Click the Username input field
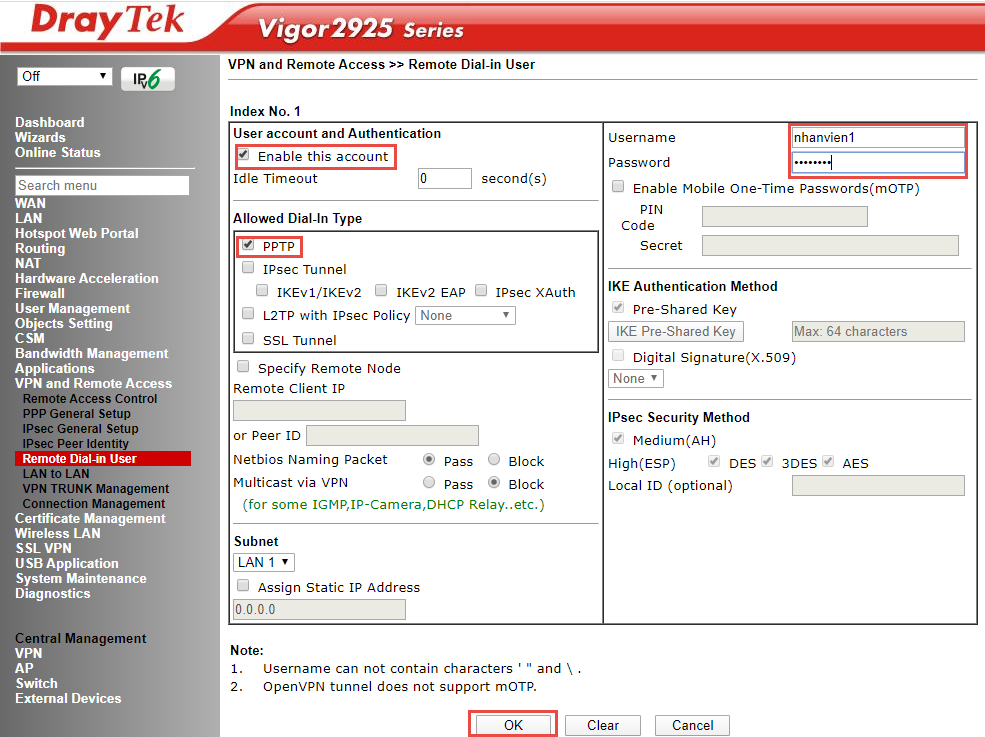Screen dimensions: 985x737 (x=878, y=138)
